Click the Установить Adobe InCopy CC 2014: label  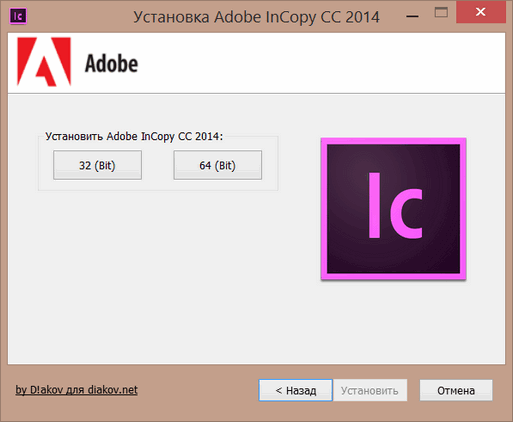pos(134,136)
